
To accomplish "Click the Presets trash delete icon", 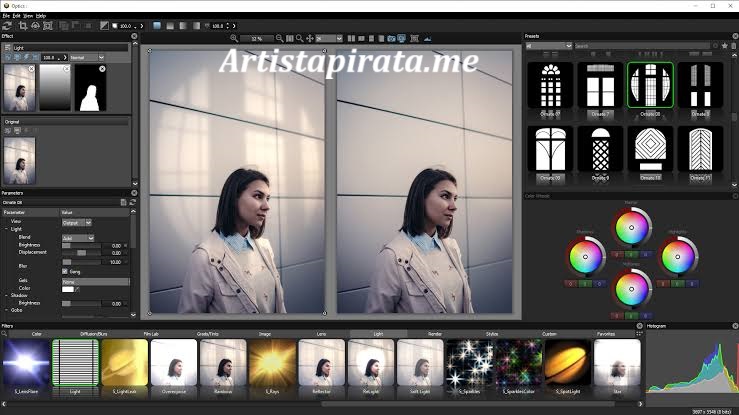I will click(x=734, y=46).
